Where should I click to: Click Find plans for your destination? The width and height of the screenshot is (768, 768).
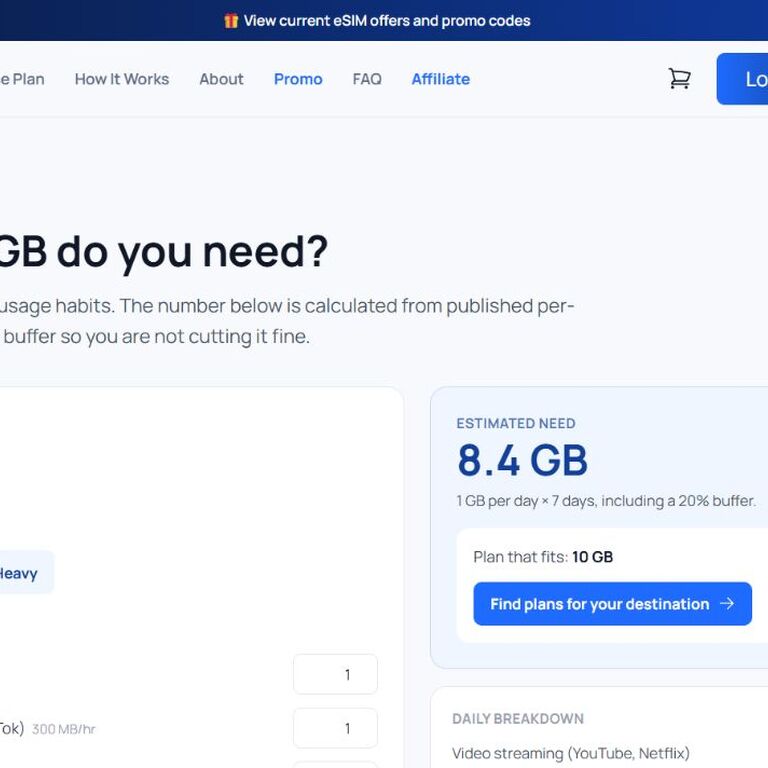[612, 603]
